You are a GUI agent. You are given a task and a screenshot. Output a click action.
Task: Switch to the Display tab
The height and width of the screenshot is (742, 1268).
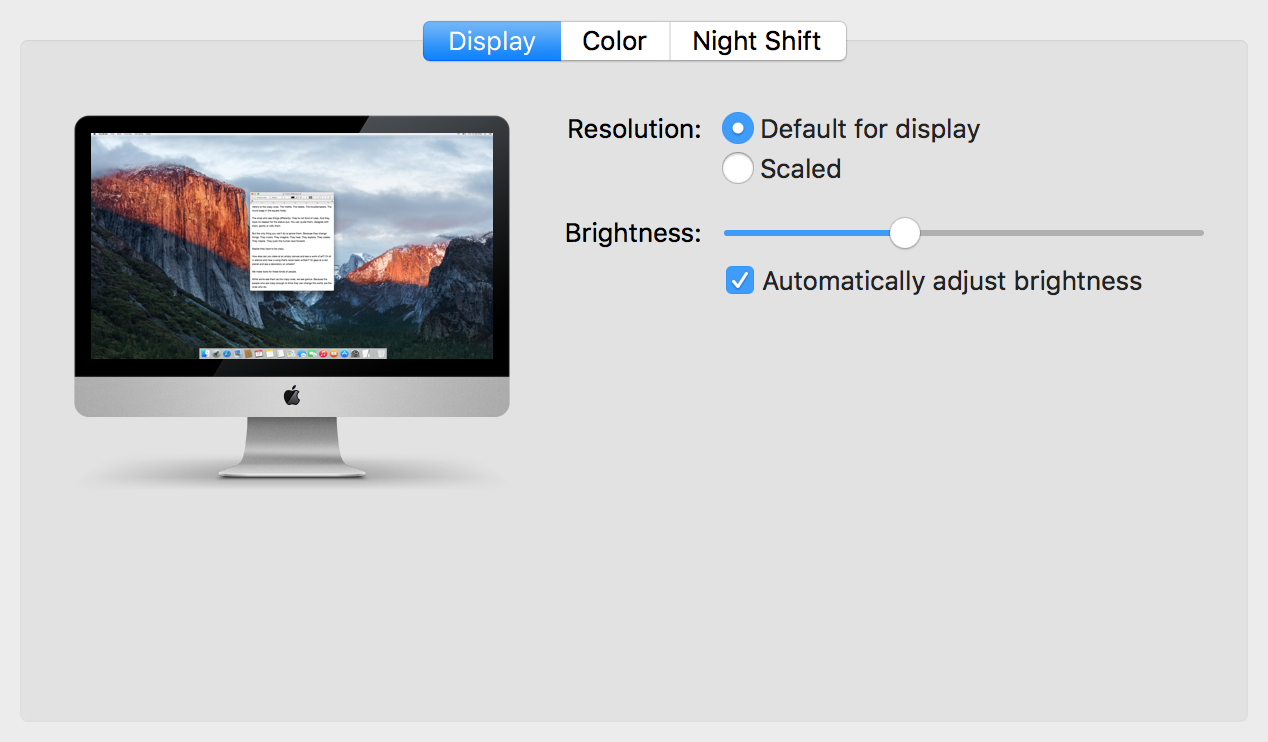point(492,41)
